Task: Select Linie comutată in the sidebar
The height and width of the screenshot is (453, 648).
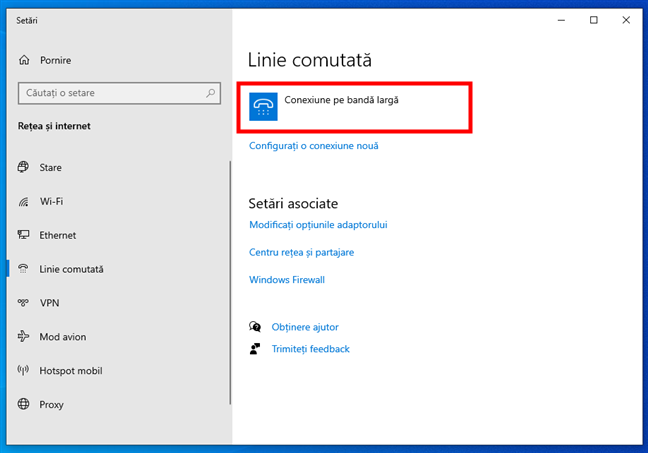Action: coord(71,269)
